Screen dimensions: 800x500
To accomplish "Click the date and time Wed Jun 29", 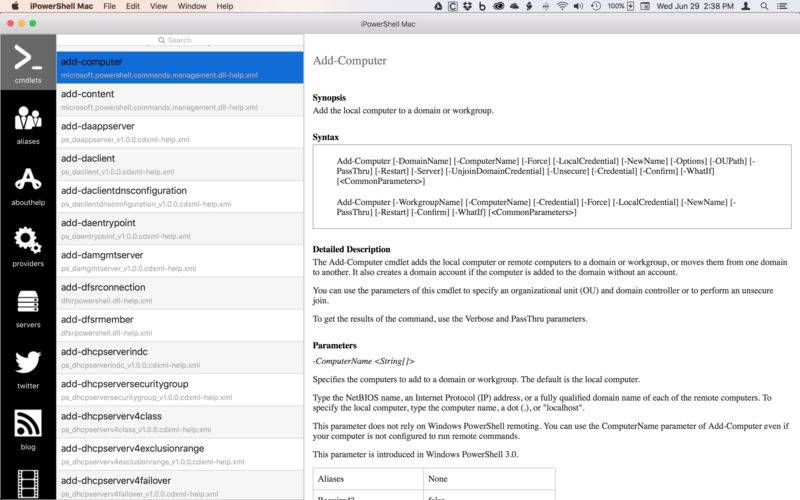I will 695,6.
